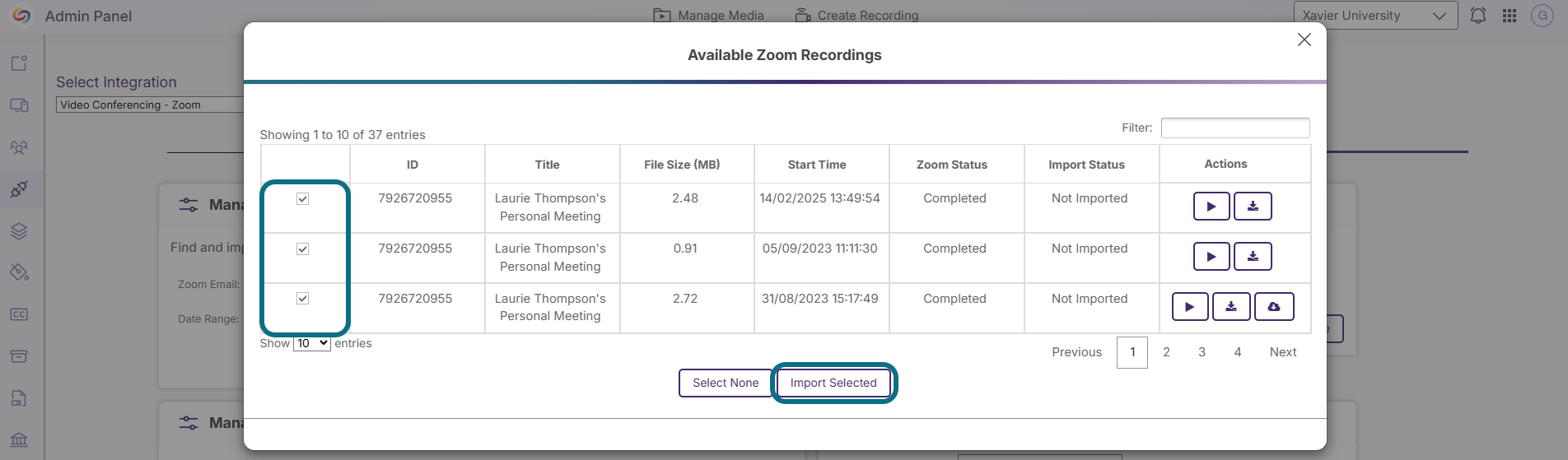Screen dimensions: 1568x460
Task: Click the Admin Panel logo icon
Action: pyautogui.click(x=21, y=16)
